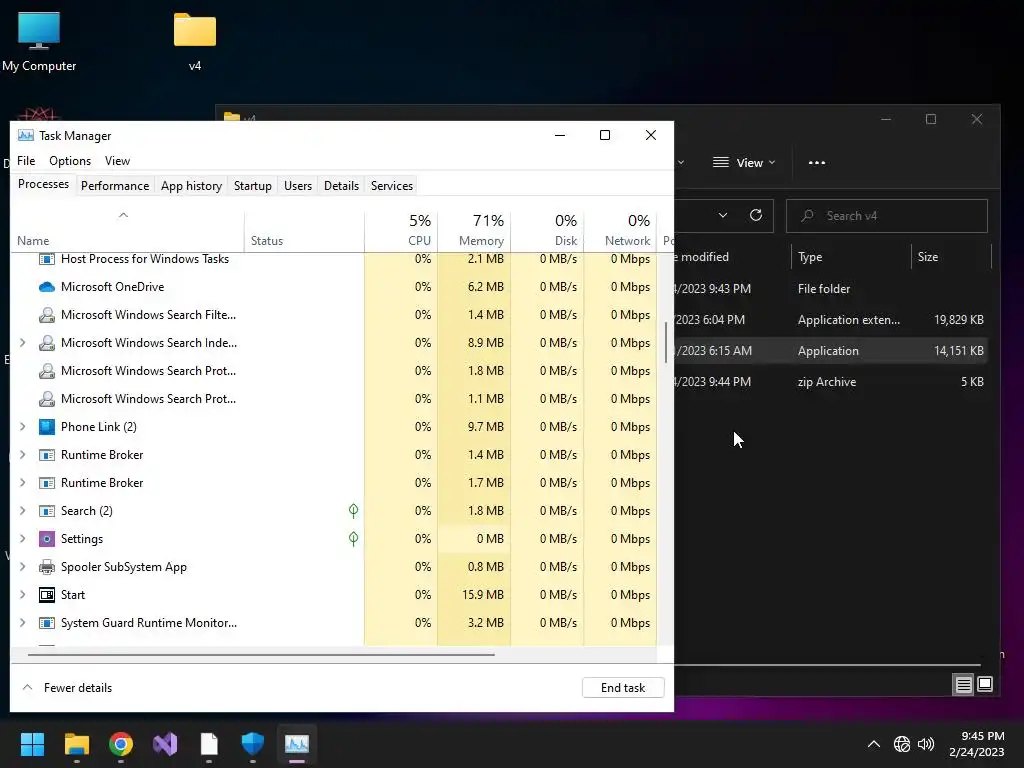The image size is (1024, 768).
Task: Click the End task button
Action: click(x=623, y=688)
